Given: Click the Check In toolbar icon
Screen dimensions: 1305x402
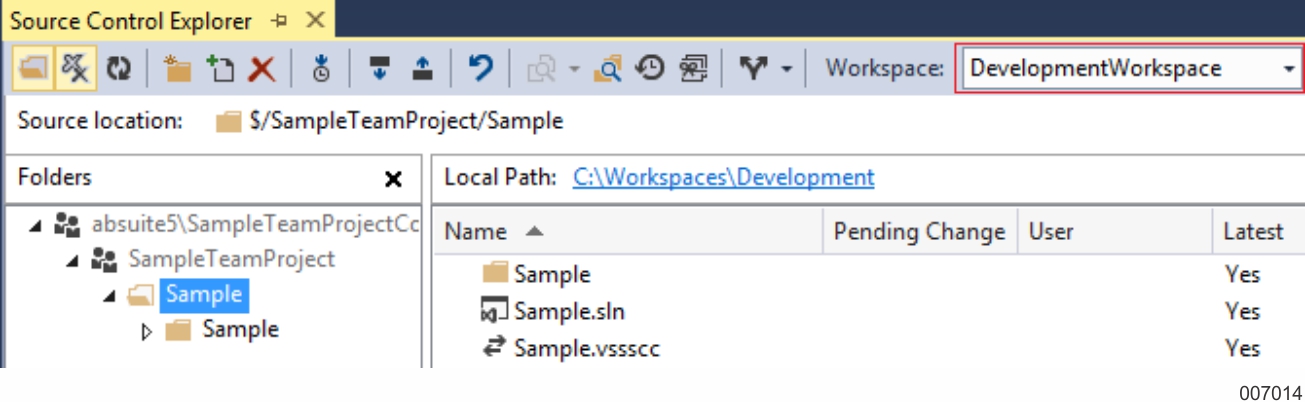Looking at the screenshot, I should pyautogui.click(x=422, y=68).
